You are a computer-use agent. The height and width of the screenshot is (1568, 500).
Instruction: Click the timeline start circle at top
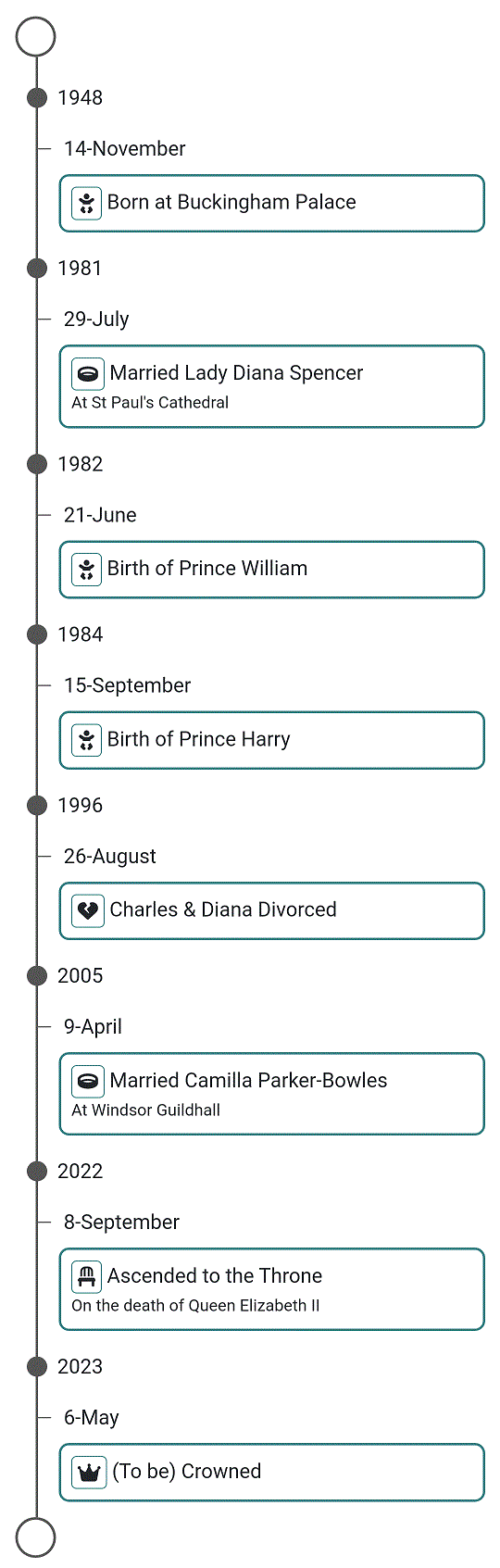coord(36,37)
